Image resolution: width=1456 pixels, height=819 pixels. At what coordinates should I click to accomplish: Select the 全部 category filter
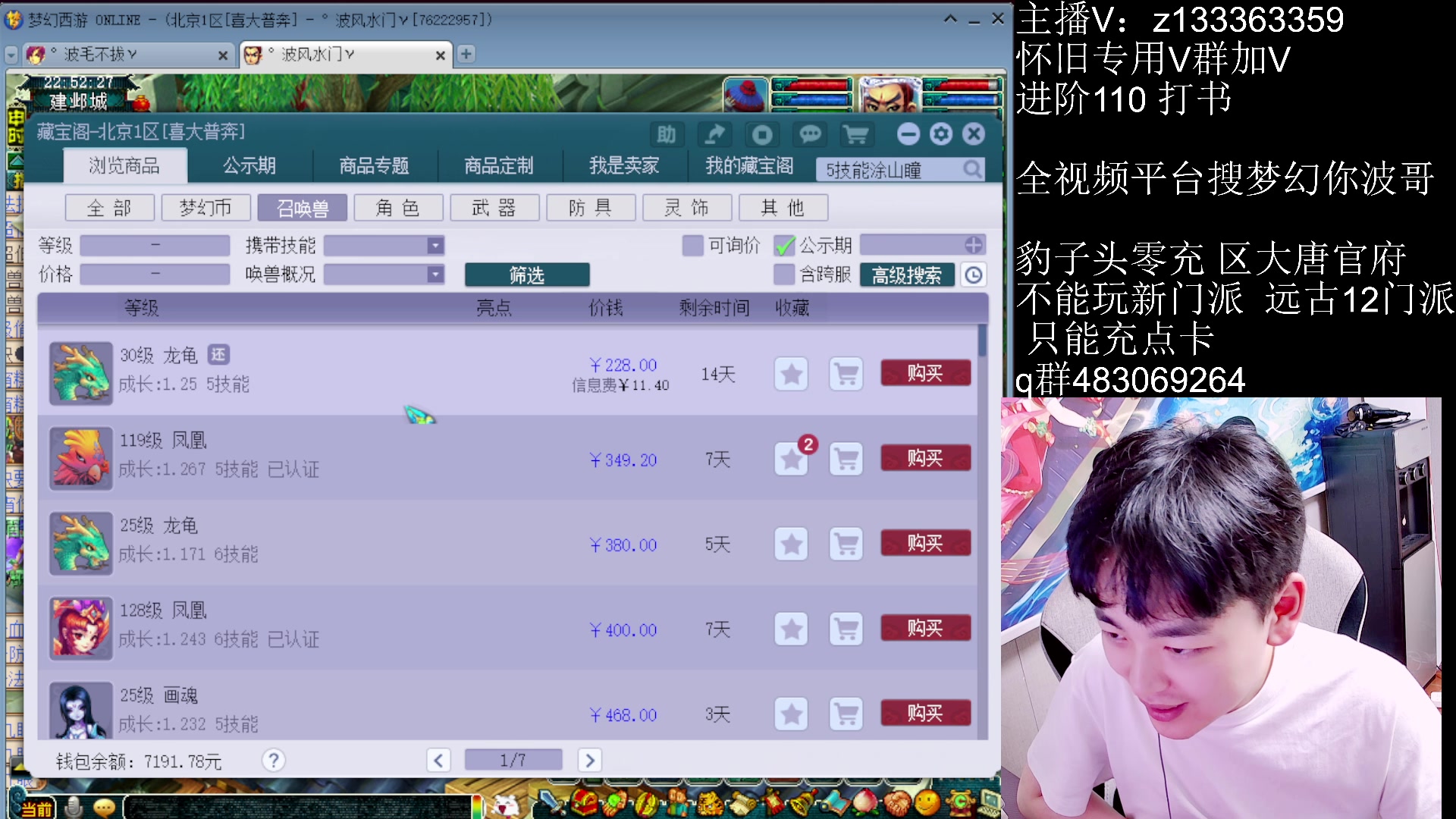click(110, 208)
